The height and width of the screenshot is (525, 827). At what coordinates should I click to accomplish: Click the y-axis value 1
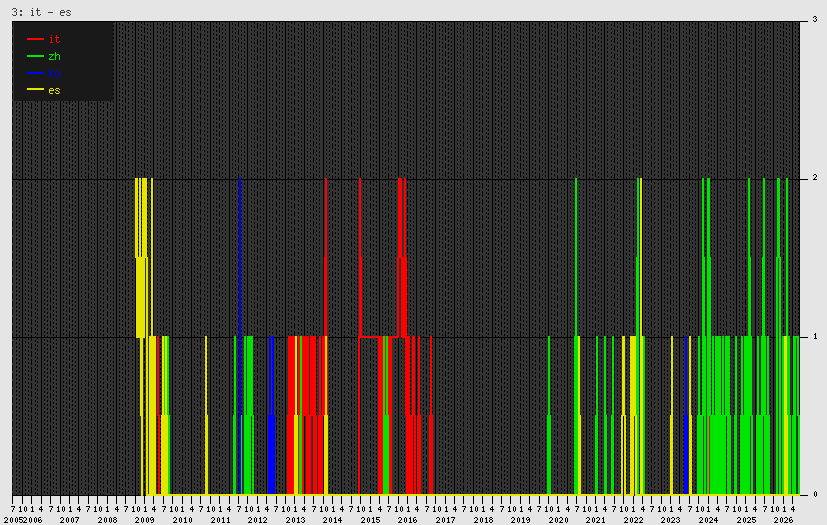(x=815, y=336)
